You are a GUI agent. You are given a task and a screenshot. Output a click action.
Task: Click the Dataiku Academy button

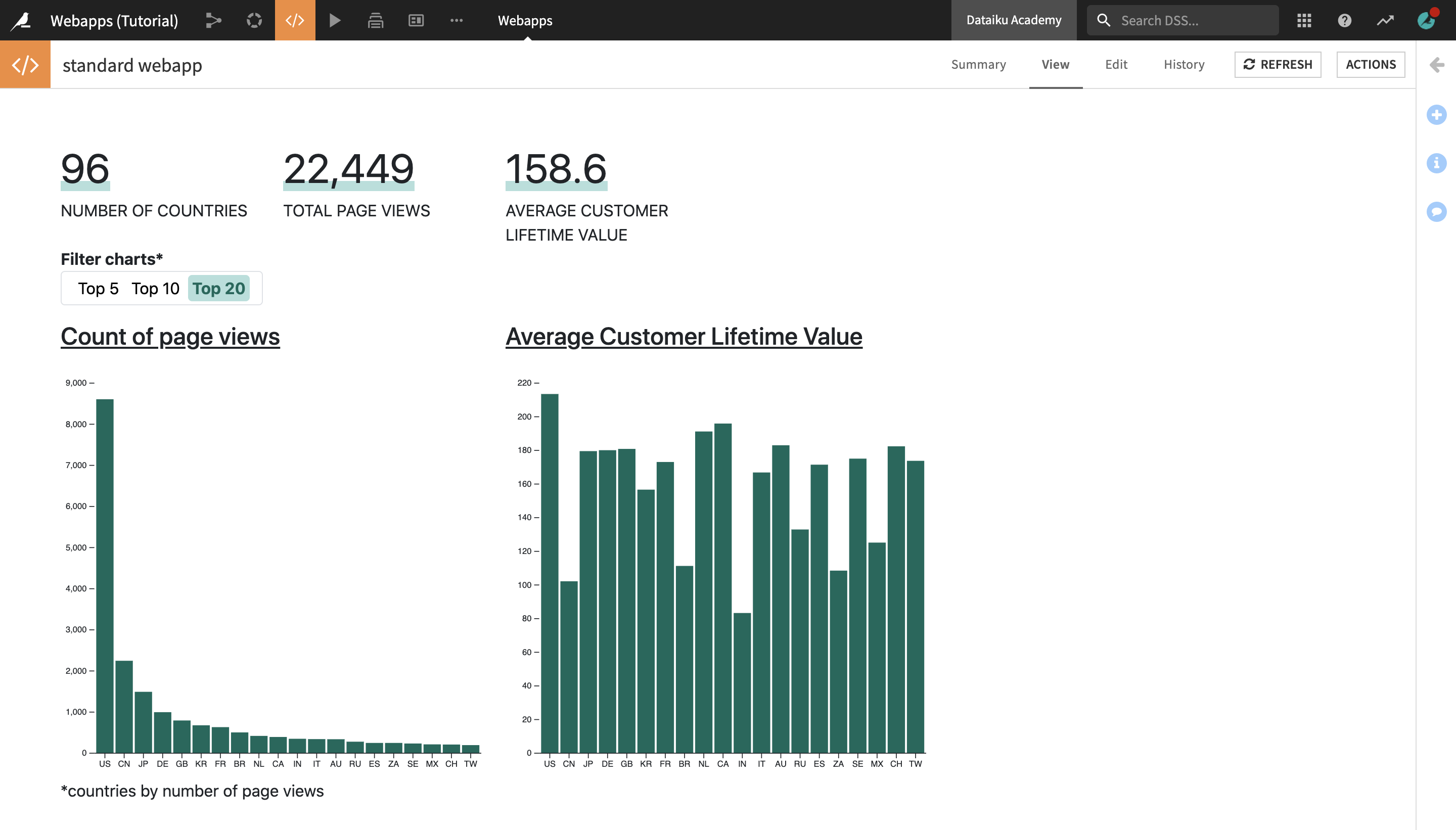tap(1014, 21)
